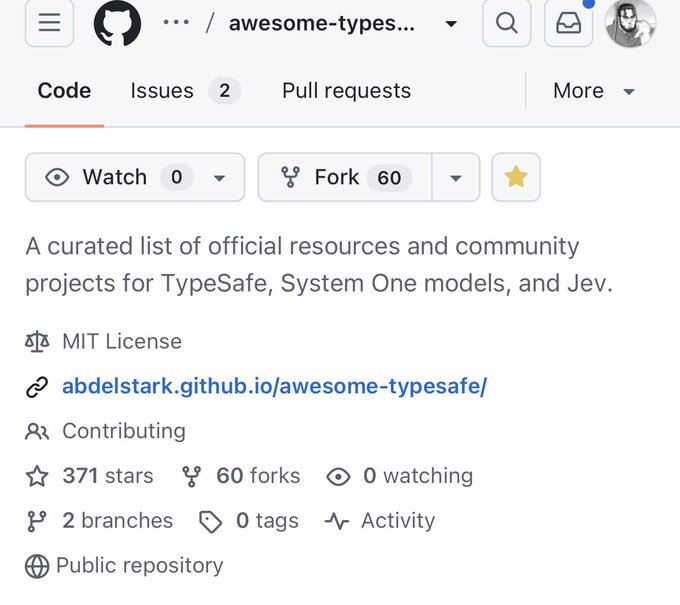
Task: Open the Fork options dropdown arrow
Action: pyautogui.click(x=456, y=177)
